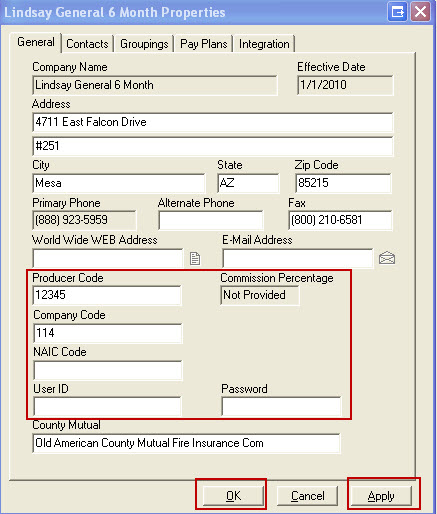Click the title bar help/restore icon button

pos(397,12)
